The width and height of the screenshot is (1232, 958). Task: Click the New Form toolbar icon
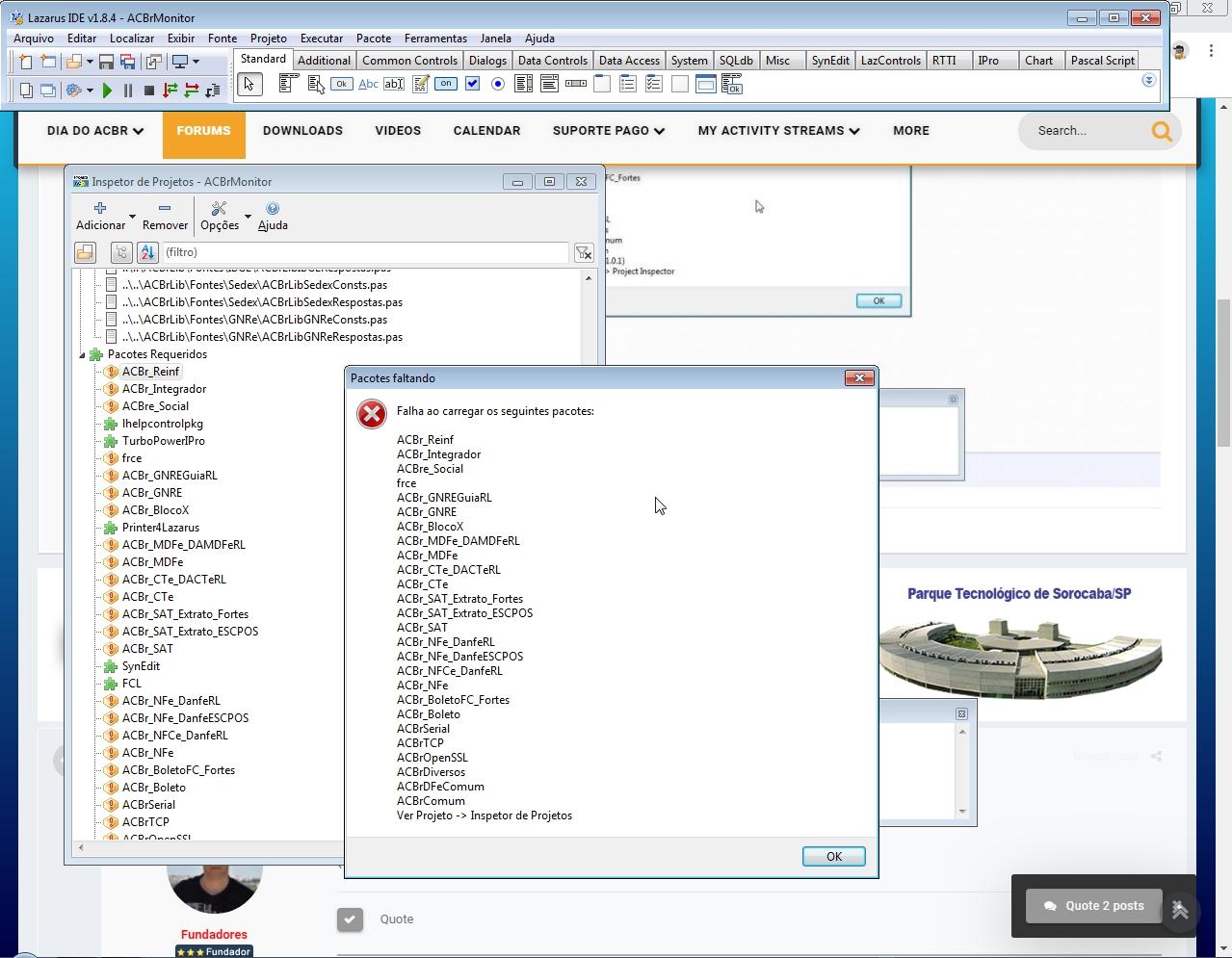coord(48,62)
